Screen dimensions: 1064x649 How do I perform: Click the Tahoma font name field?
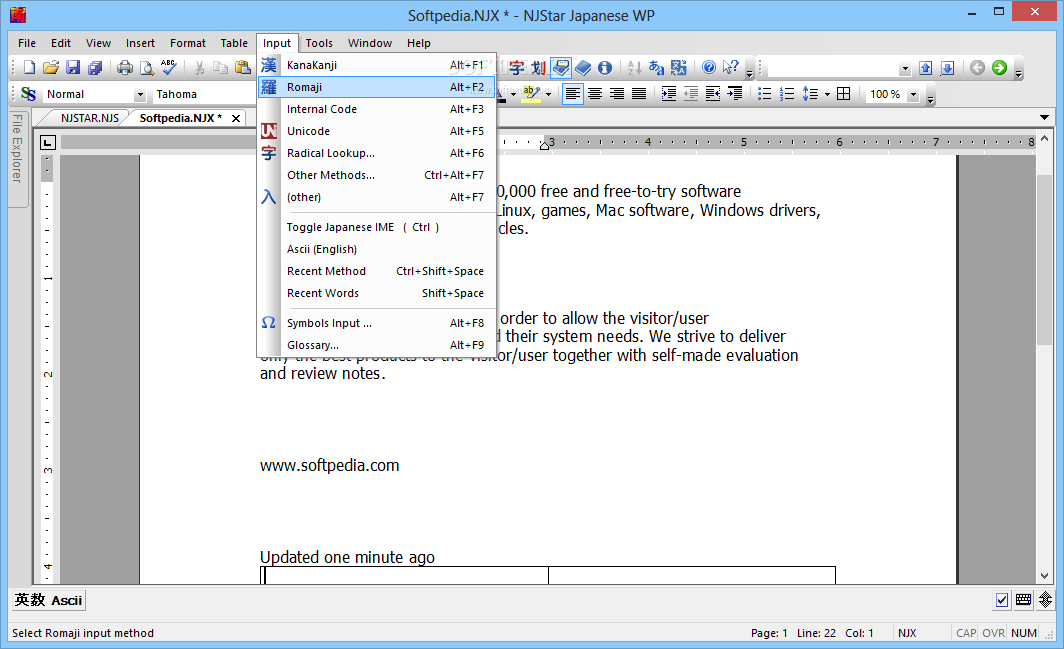coord(204,94)
